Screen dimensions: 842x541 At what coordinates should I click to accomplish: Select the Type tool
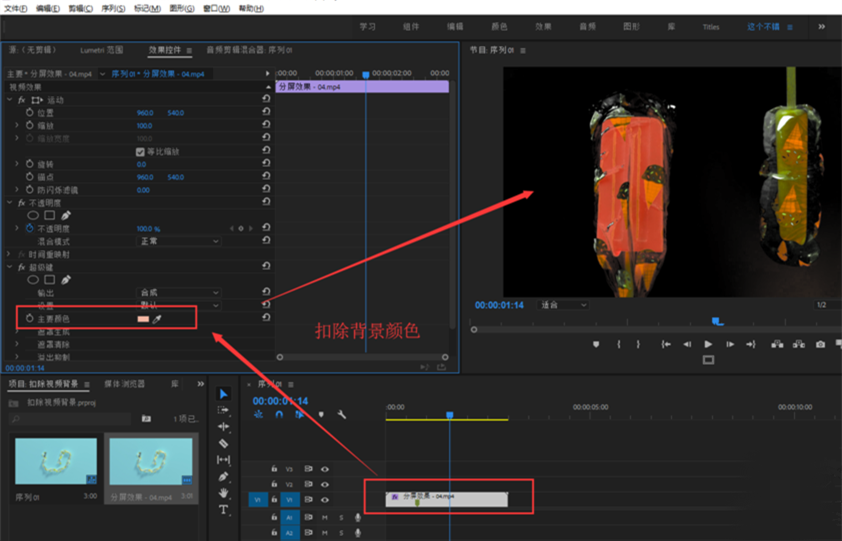tap(223, 510)
